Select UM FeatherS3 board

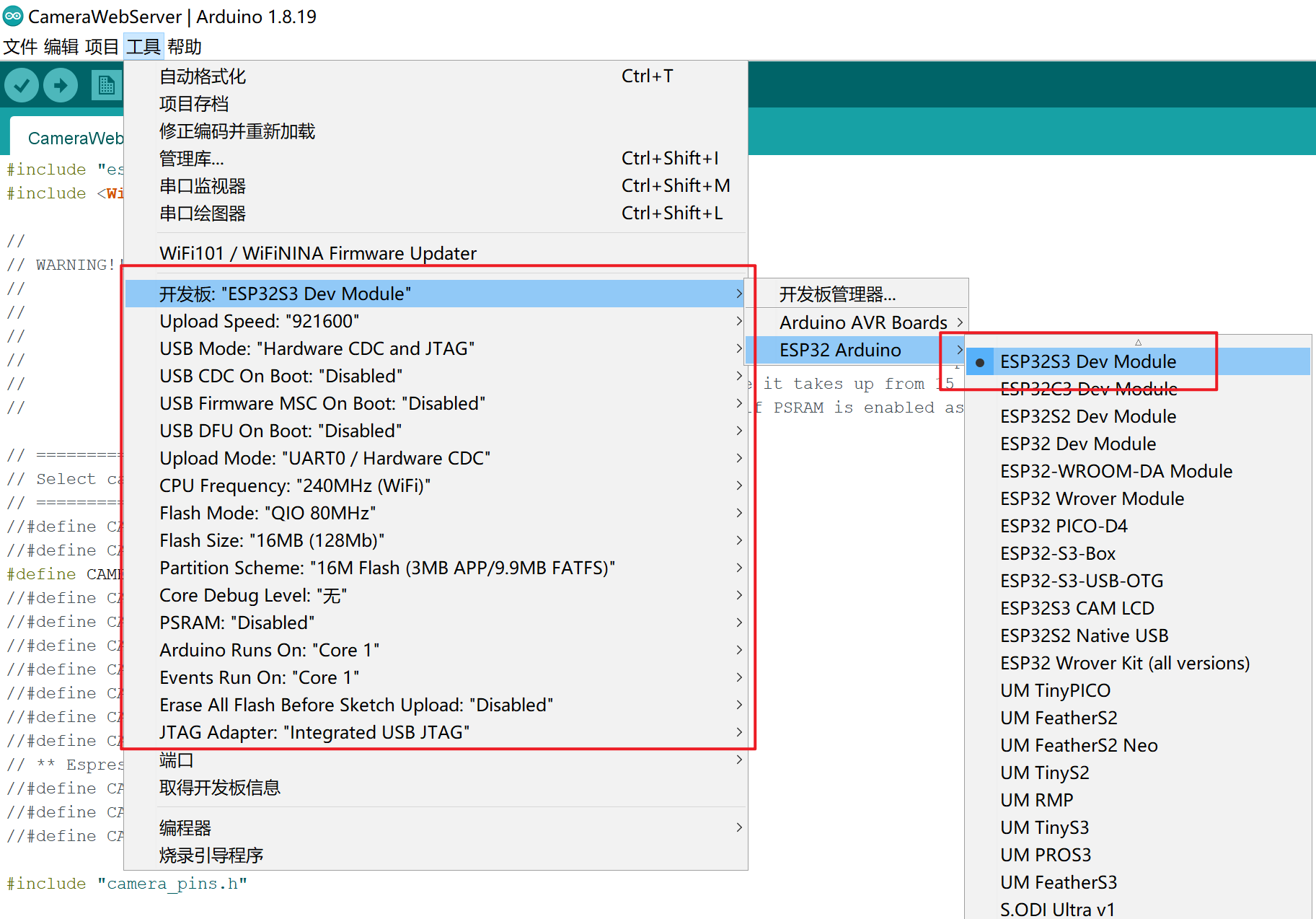[x=1138, y=882]
